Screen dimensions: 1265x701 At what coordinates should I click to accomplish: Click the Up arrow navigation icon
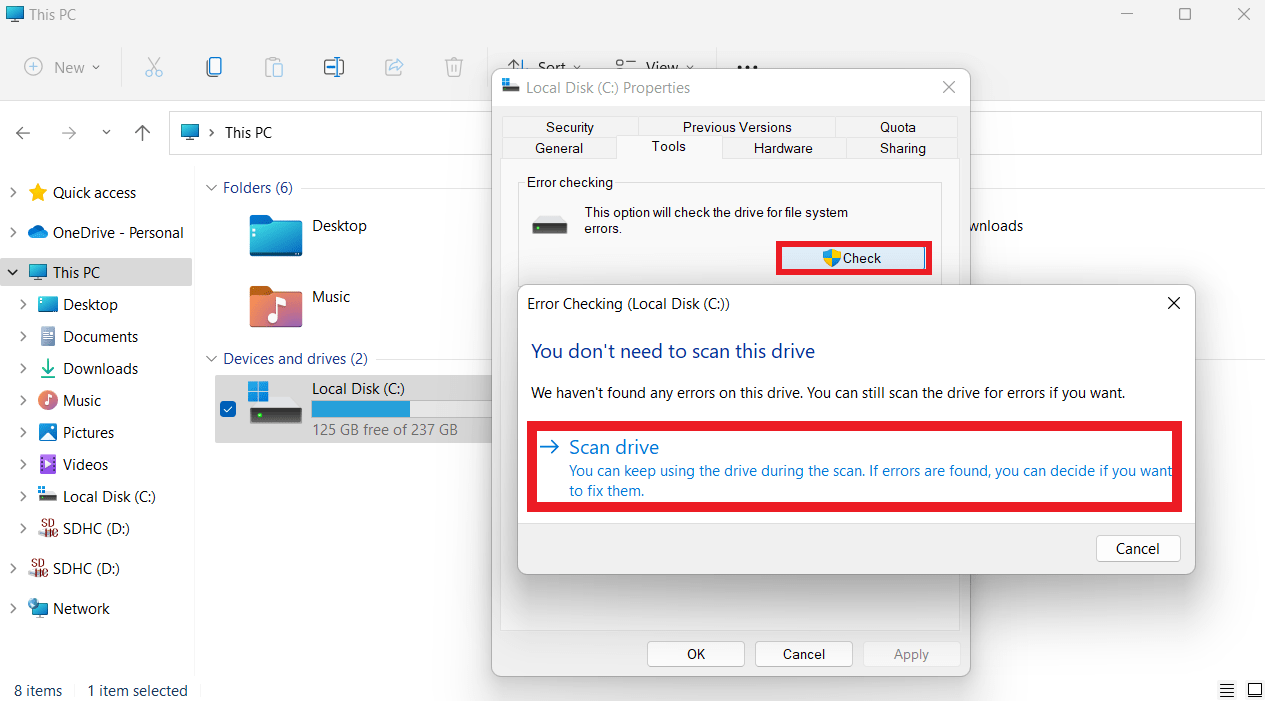coord(143,133)
